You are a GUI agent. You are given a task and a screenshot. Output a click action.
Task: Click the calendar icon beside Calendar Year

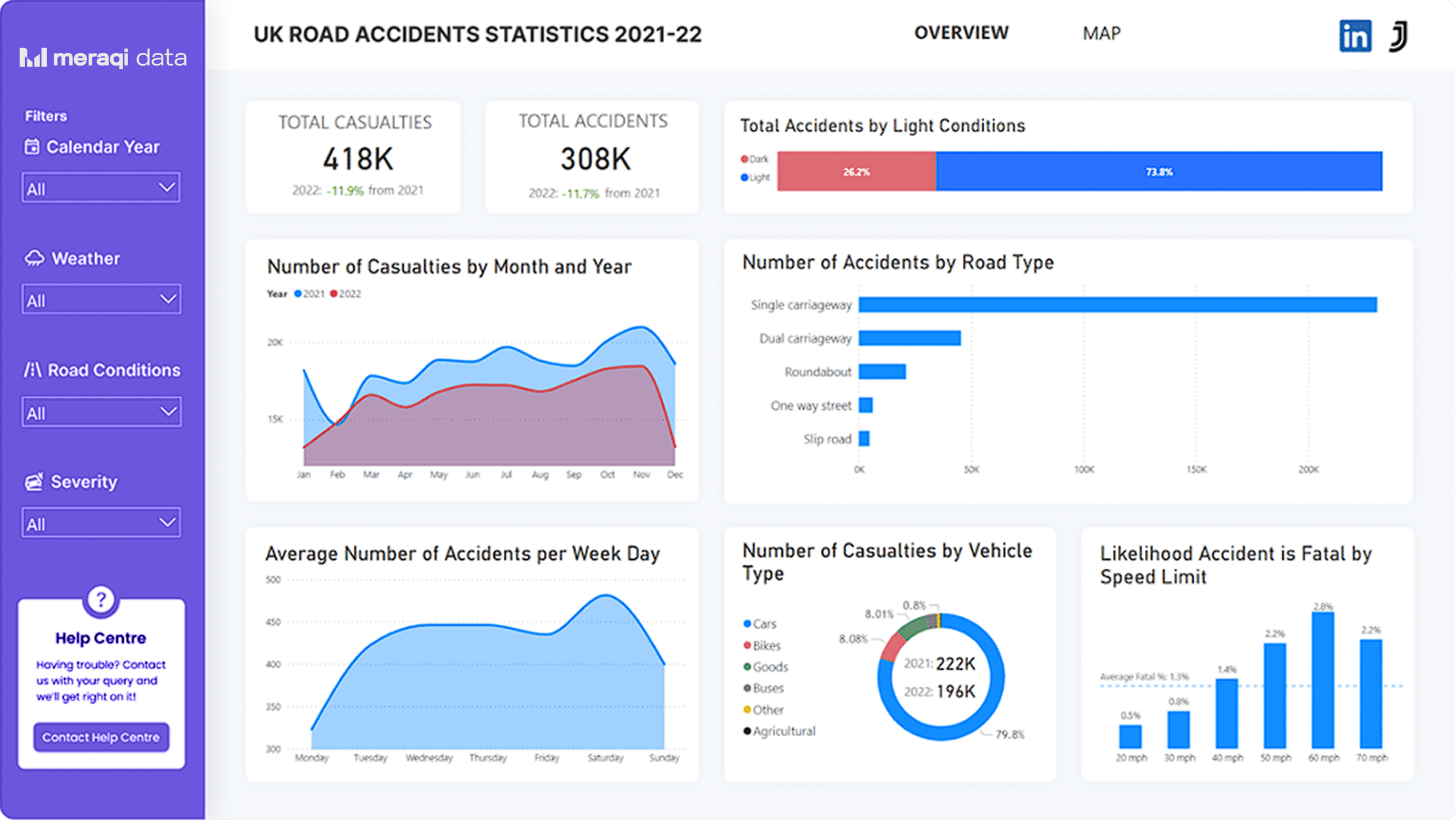pyautogui.click(x=32, y=147)
